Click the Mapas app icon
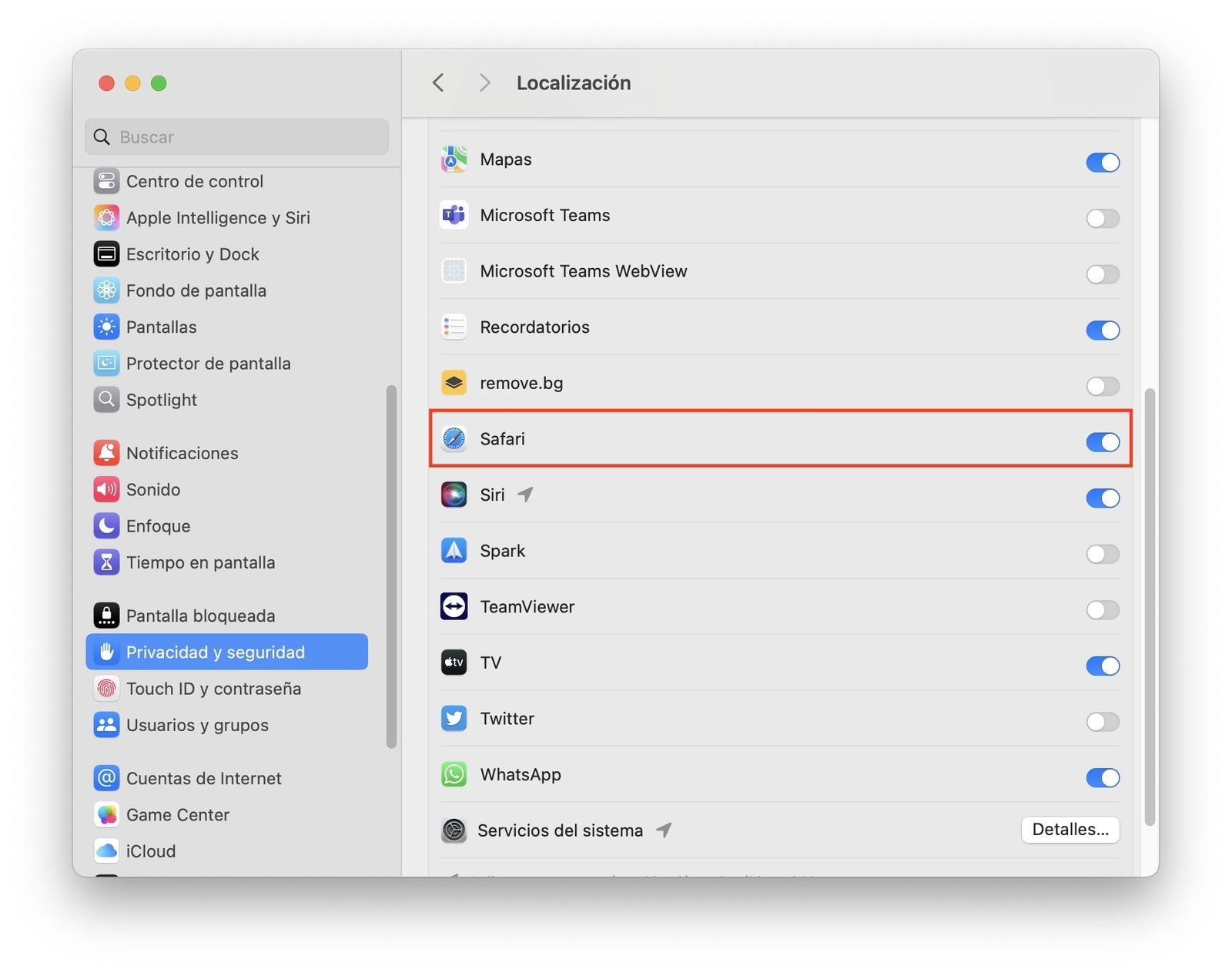Viewport: 1232px width, 973px height. tap(454, 159)
